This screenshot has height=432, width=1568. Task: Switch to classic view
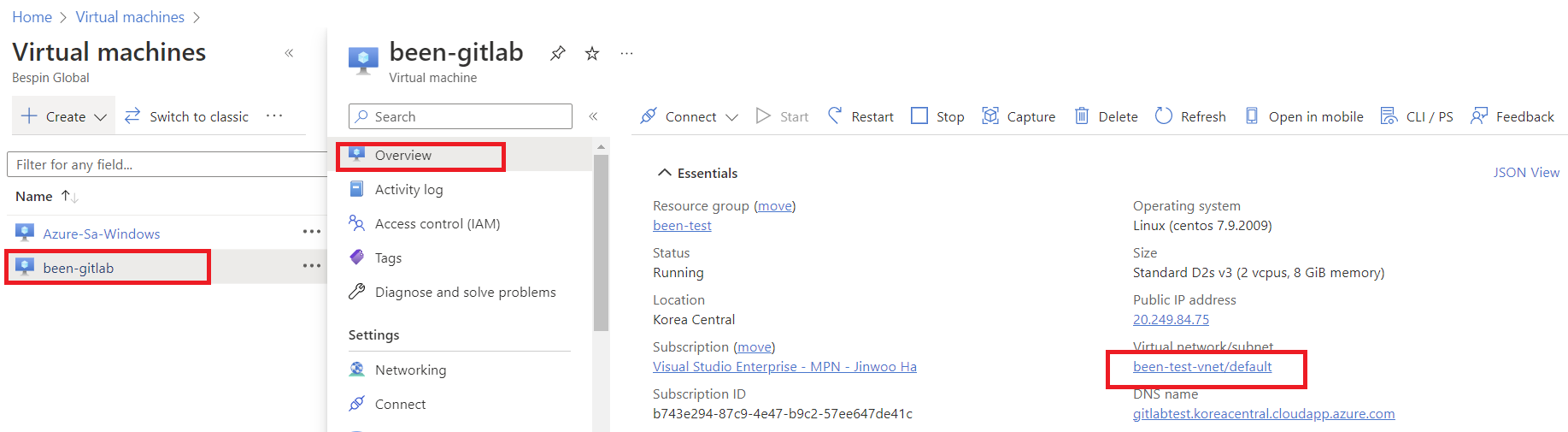coord(186,116)
